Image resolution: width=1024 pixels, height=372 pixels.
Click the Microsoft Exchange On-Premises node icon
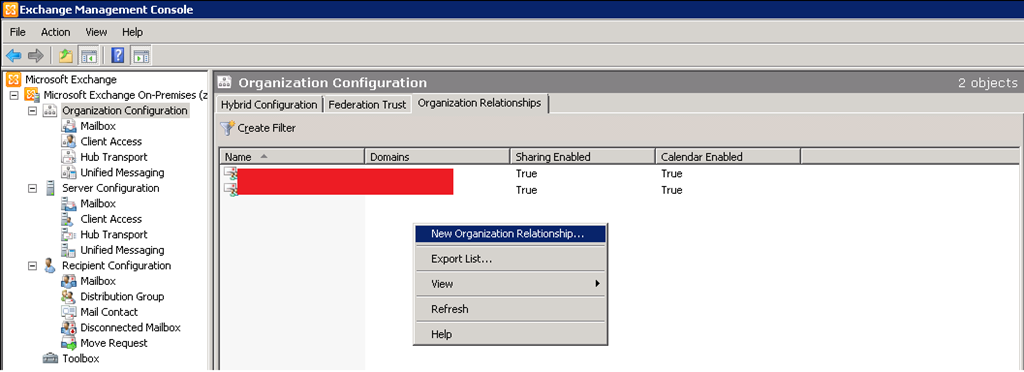(31, 95)
